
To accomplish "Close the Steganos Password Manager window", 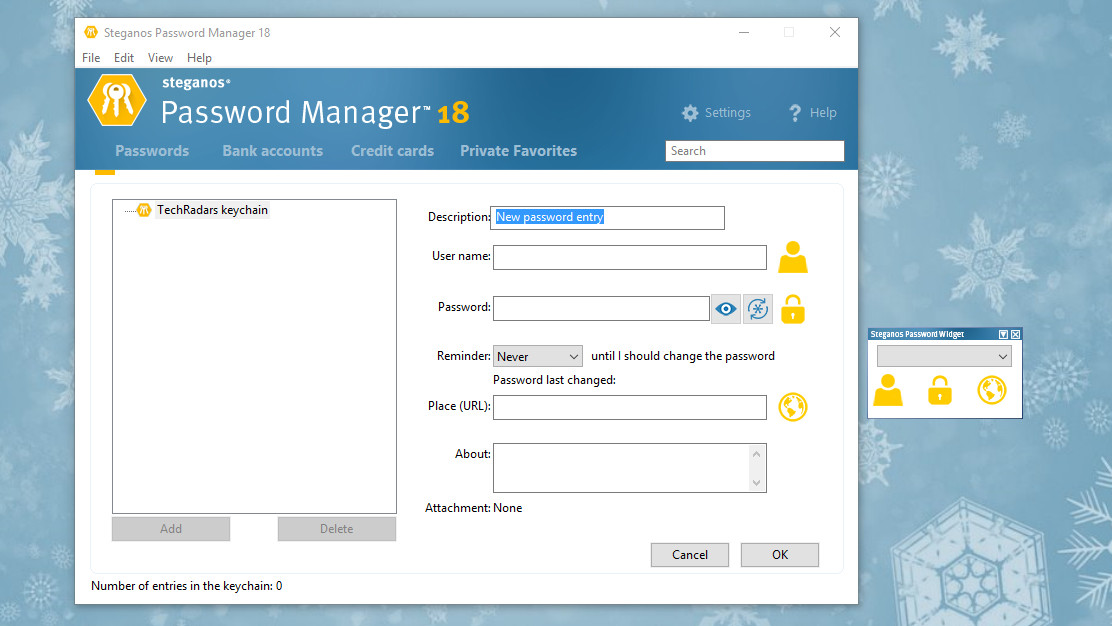I will click(x=835, y=32).
